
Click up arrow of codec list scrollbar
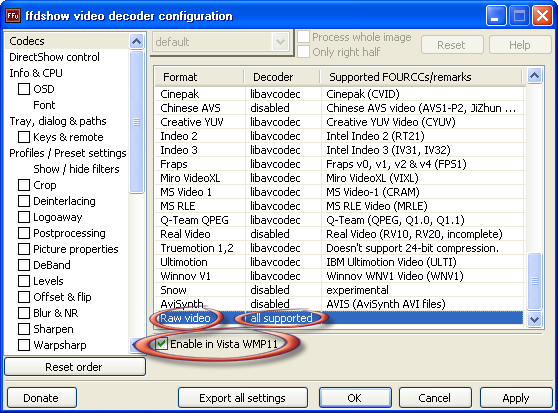pyautogui.click(x=534, y=76)
